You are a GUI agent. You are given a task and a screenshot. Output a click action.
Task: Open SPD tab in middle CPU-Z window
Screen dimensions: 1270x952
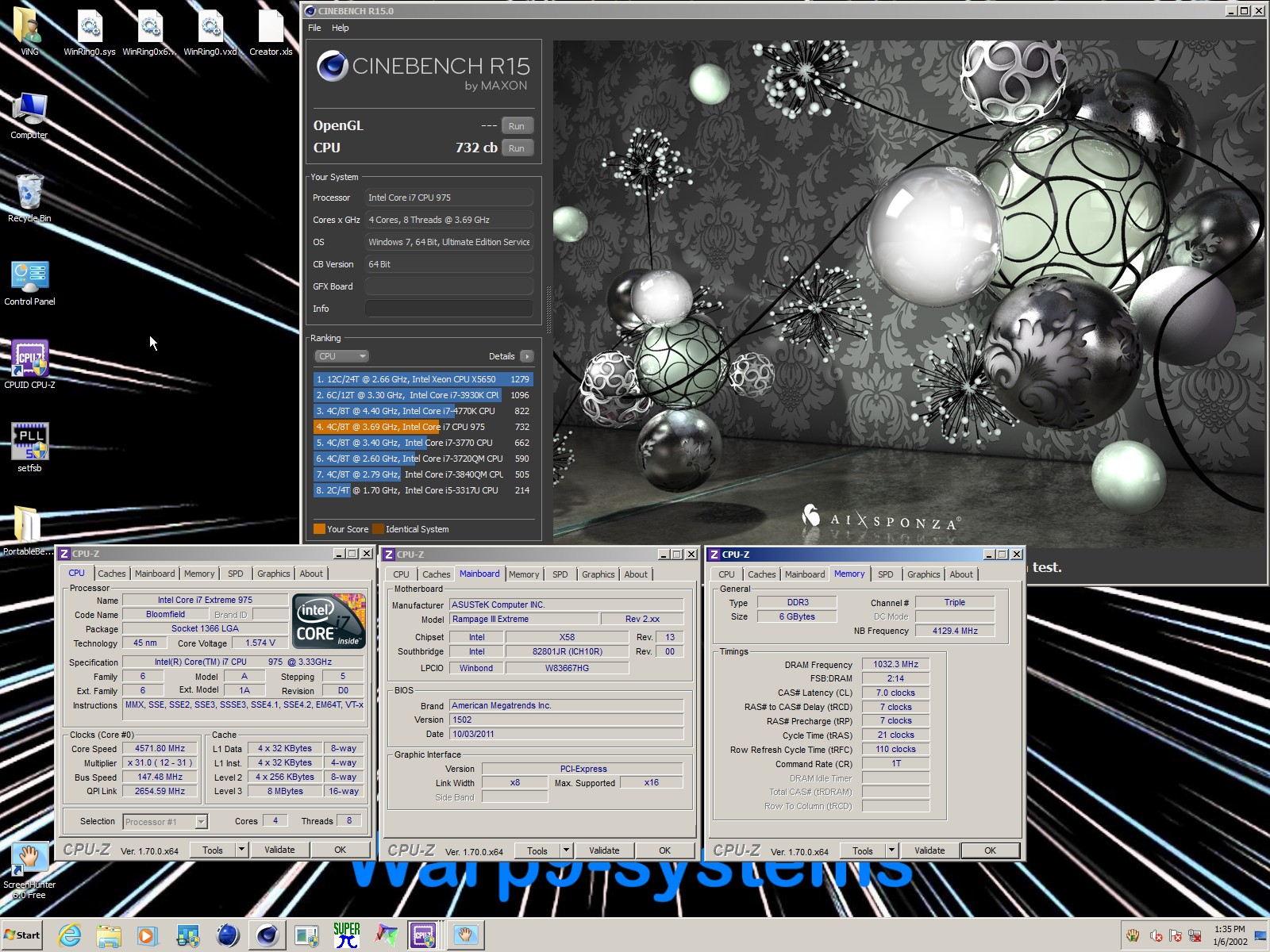click(560, 574)
